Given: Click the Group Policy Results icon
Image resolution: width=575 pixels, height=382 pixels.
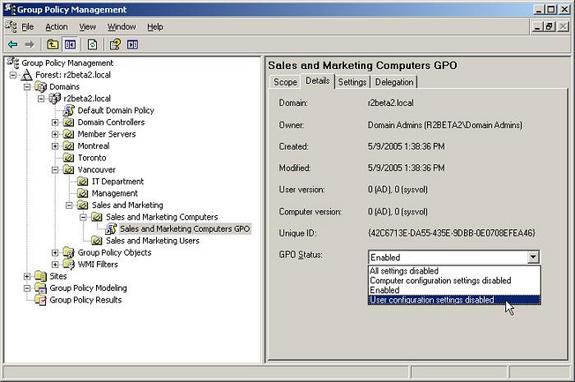Looking at the screenshot, I should [41, 300].
